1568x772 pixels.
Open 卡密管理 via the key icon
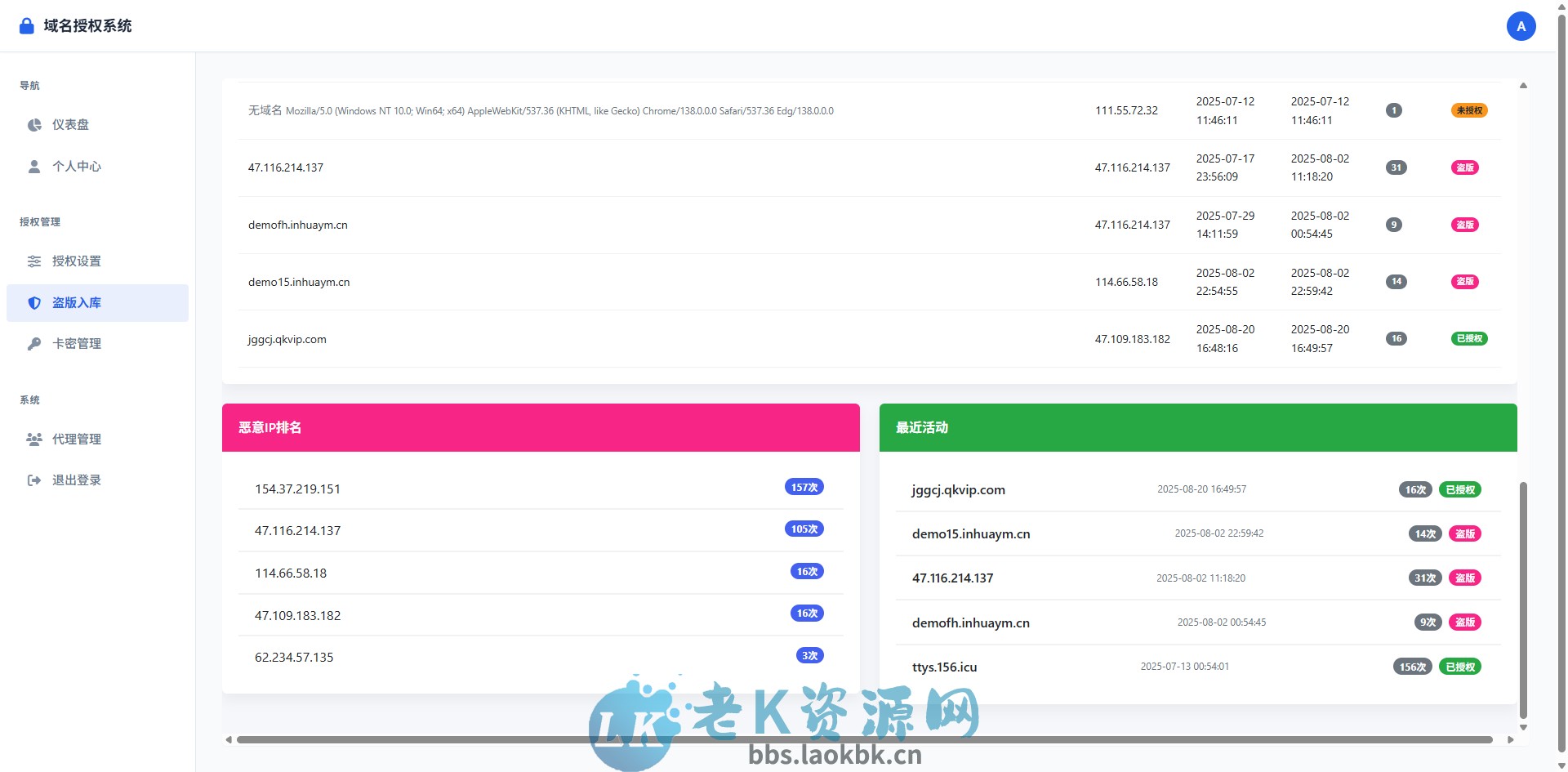point(33,343)
